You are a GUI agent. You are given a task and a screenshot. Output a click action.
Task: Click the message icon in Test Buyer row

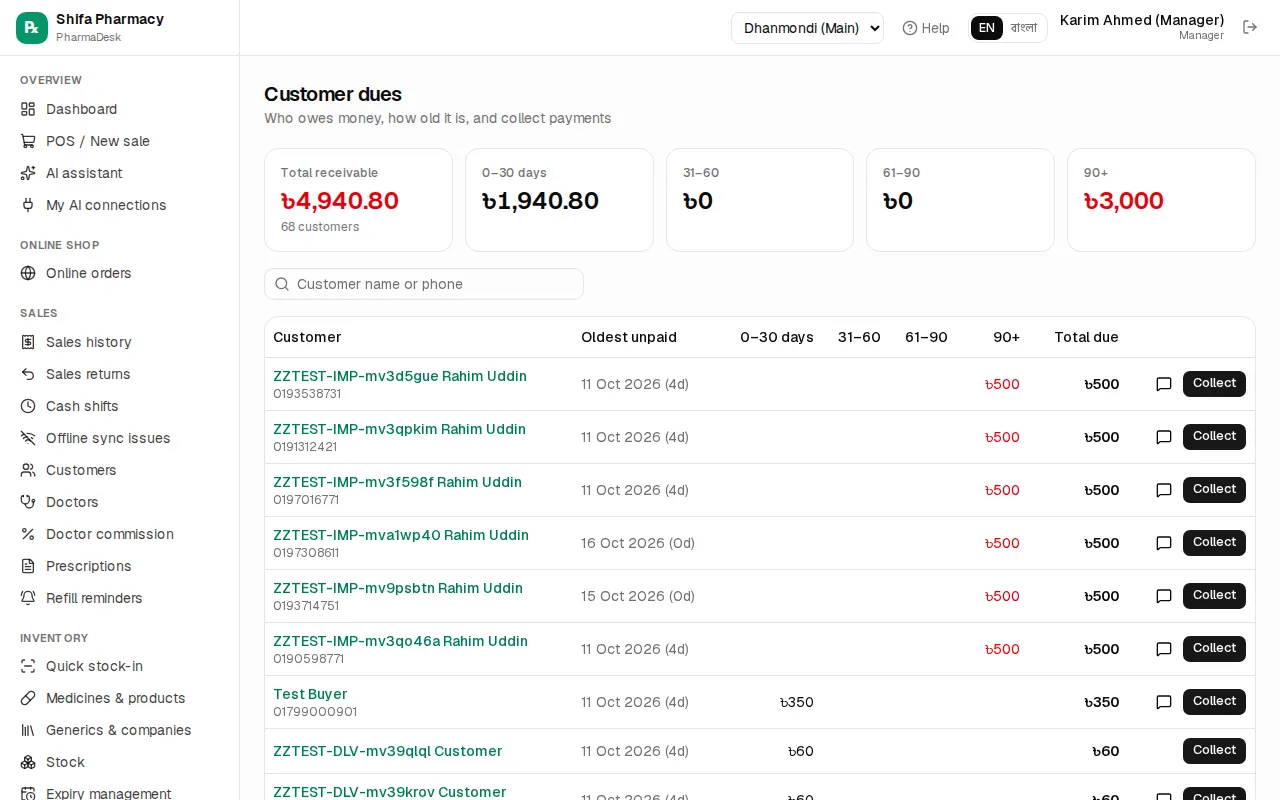pos(1164,702)
